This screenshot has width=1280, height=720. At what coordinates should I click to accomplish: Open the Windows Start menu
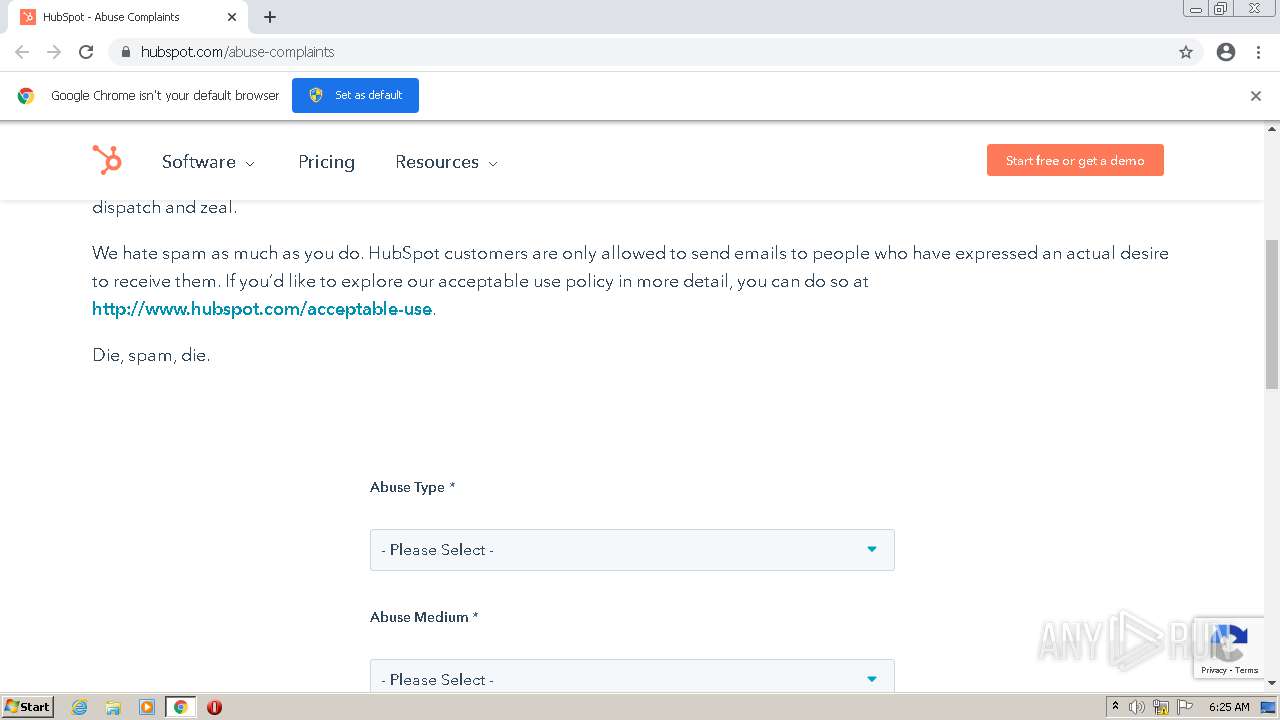coord(28,707)
